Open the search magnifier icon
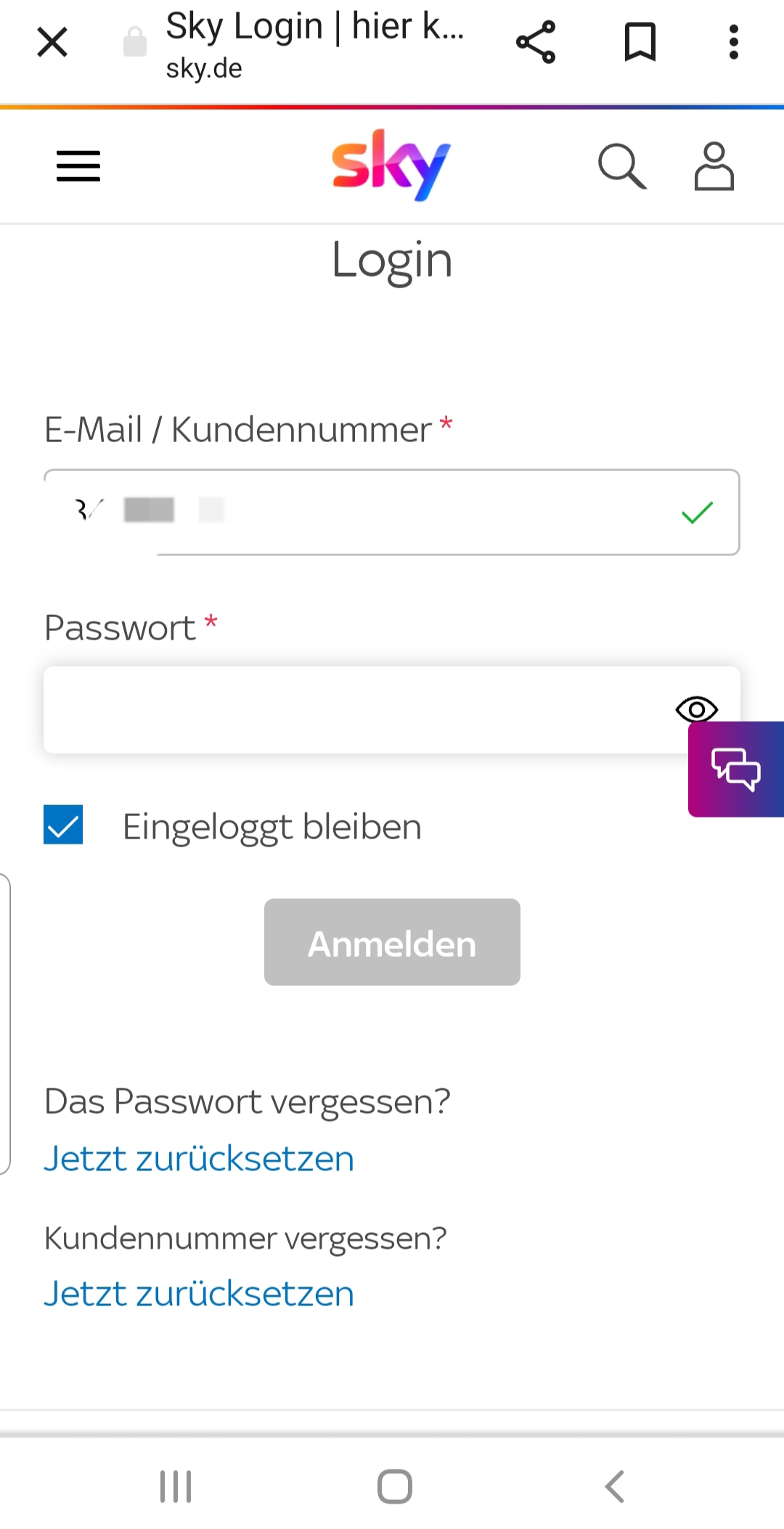The image size is (784, 1529). pos(621,166)
